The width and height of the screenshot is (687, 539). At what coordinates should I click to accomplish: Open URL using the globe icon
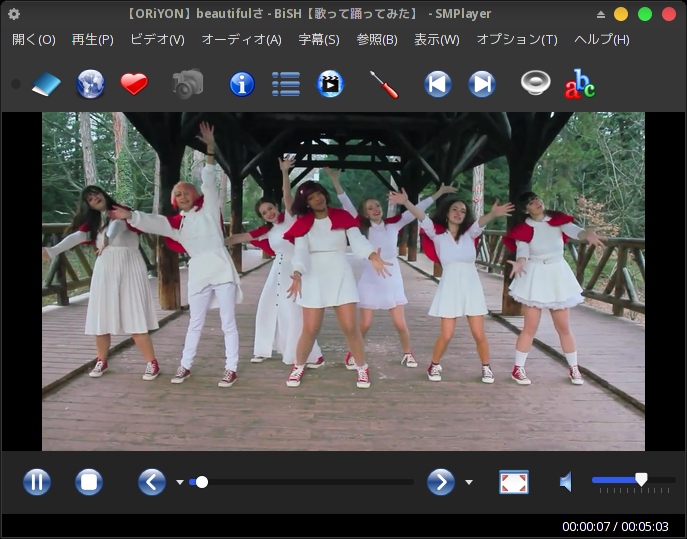pyautogui.click(x=90, y=84)
